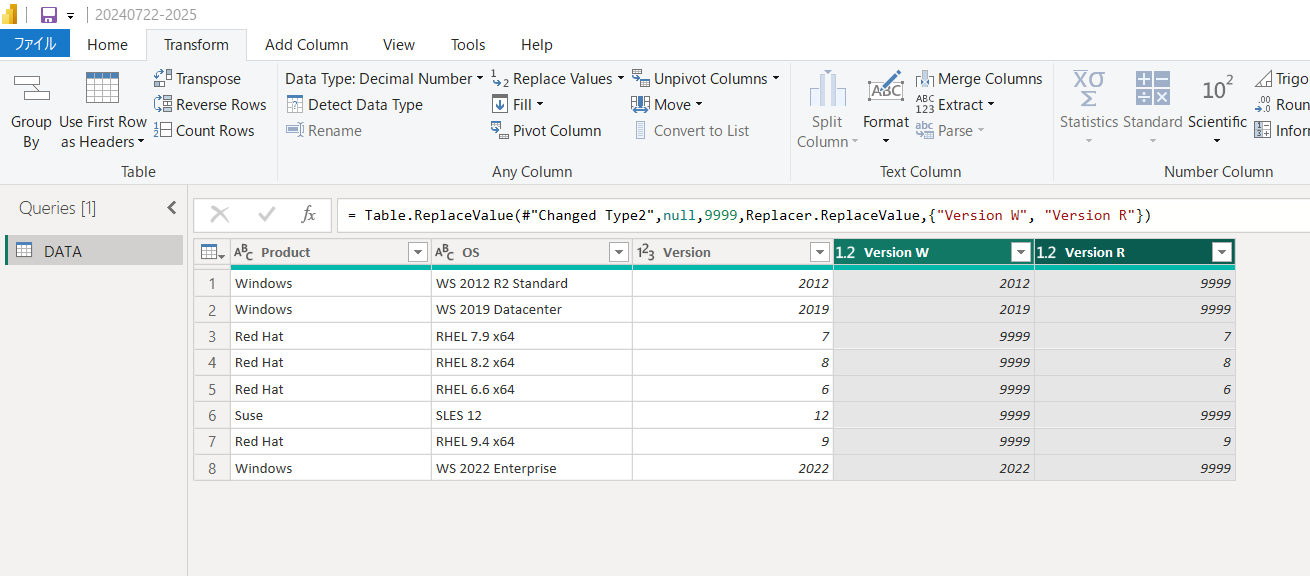1310x576 pixels.
Task: Open the ファイル file menu
Action: [x=35, y=44]
